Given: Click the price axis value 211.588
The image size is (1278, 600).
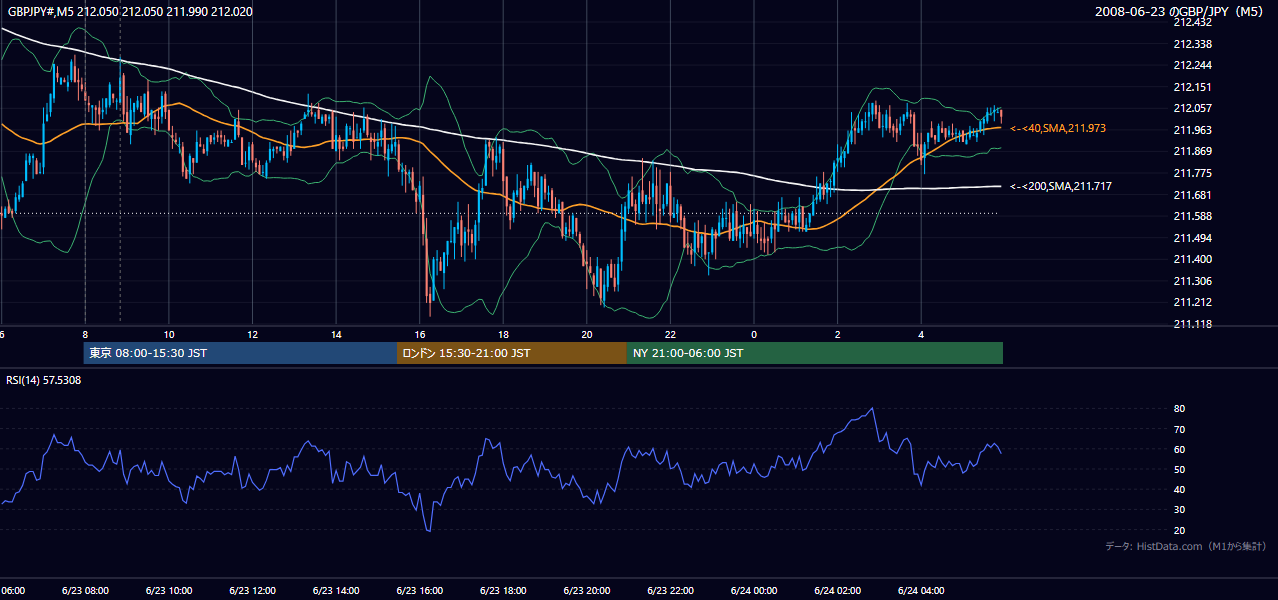Looking at the screenshot, I should click(1191, 216).
